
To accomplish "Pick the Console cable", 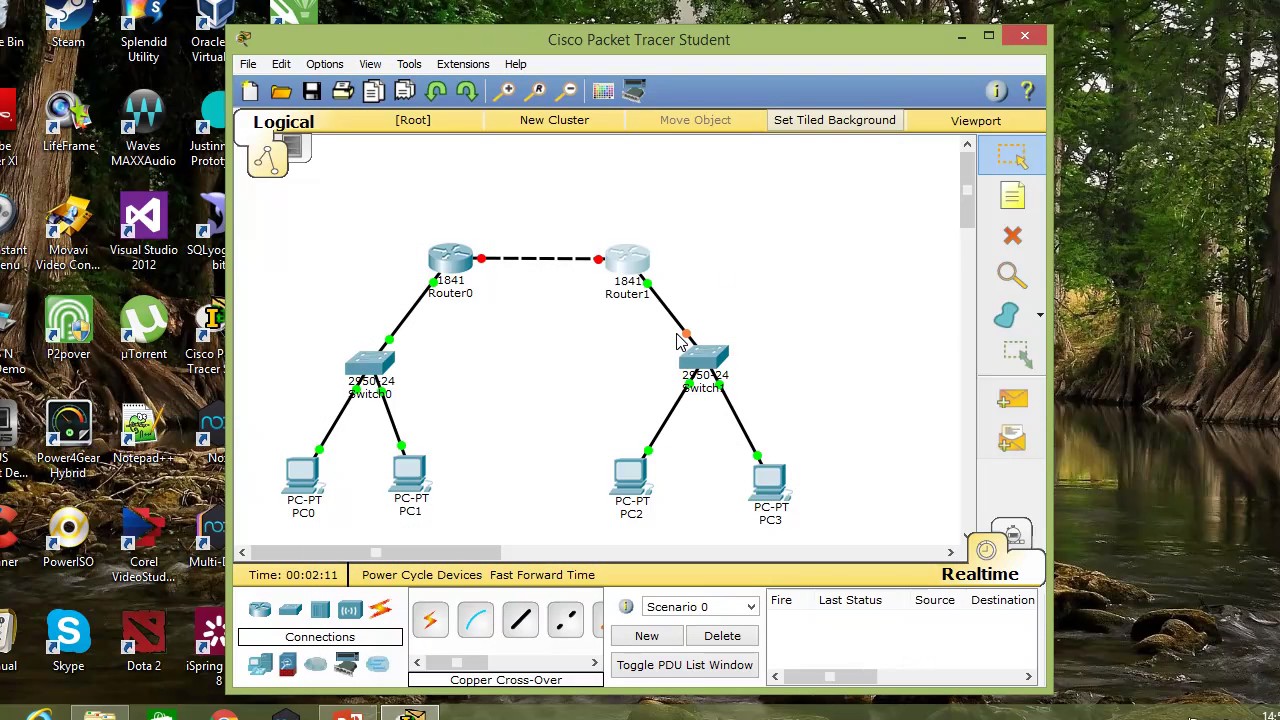I will pos(476,621).
